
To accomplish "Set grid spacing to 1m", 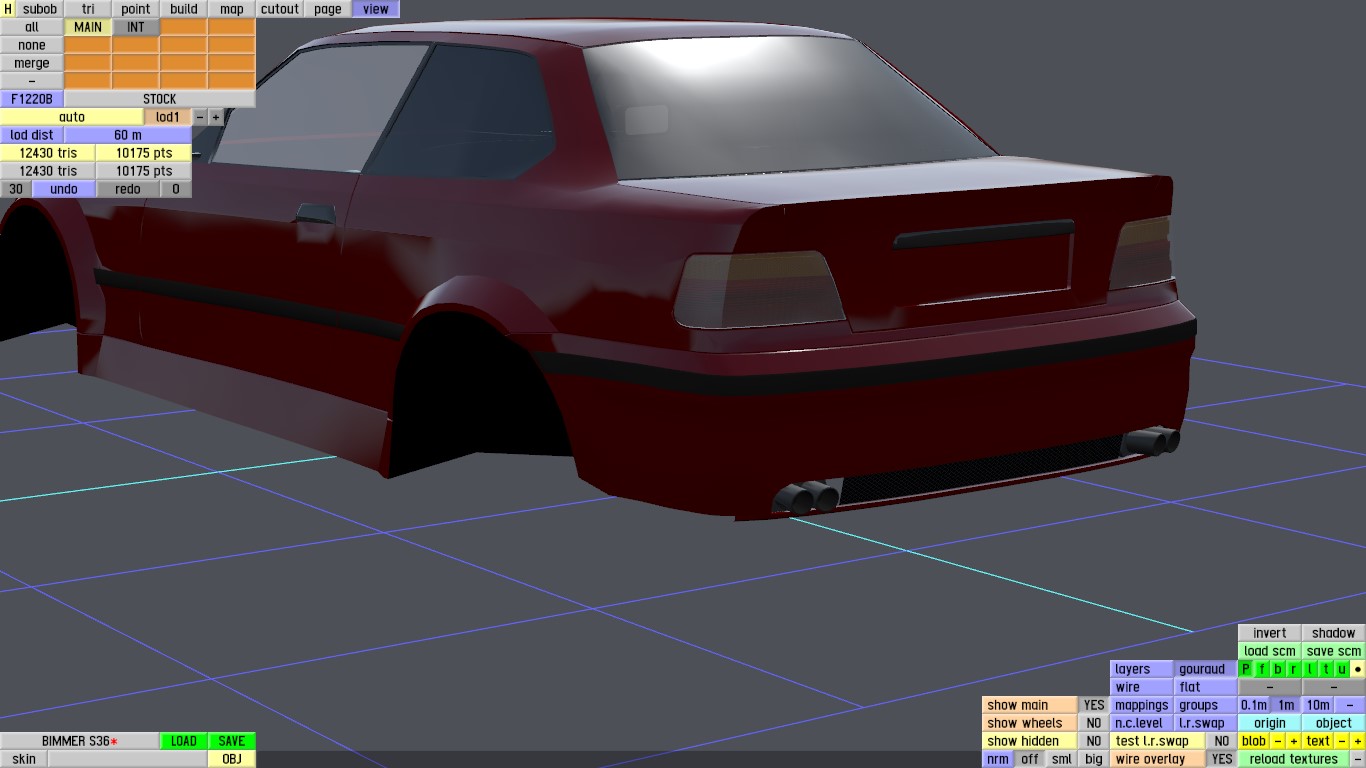I will click(1286, 705).
